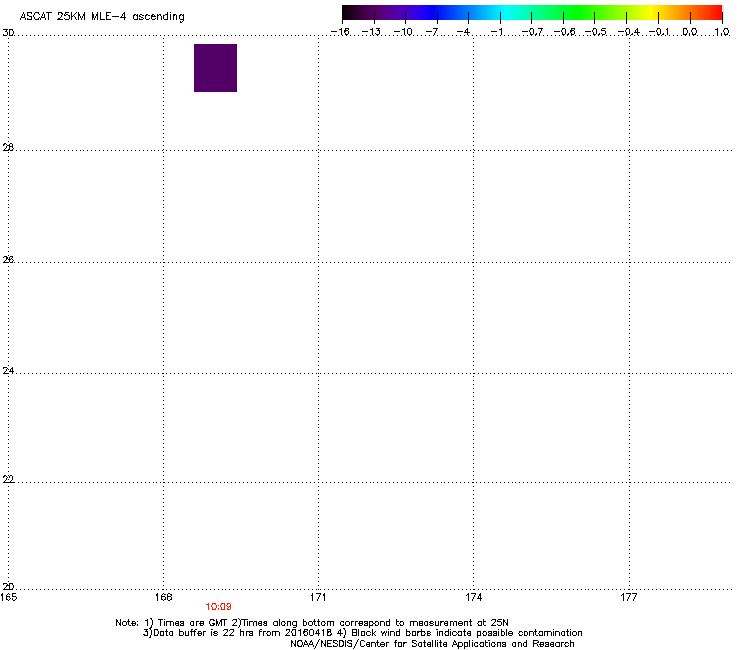Click the longitude 174 axis label
The height and width of the screenshot is (650, 740).
tap(473, 597)
